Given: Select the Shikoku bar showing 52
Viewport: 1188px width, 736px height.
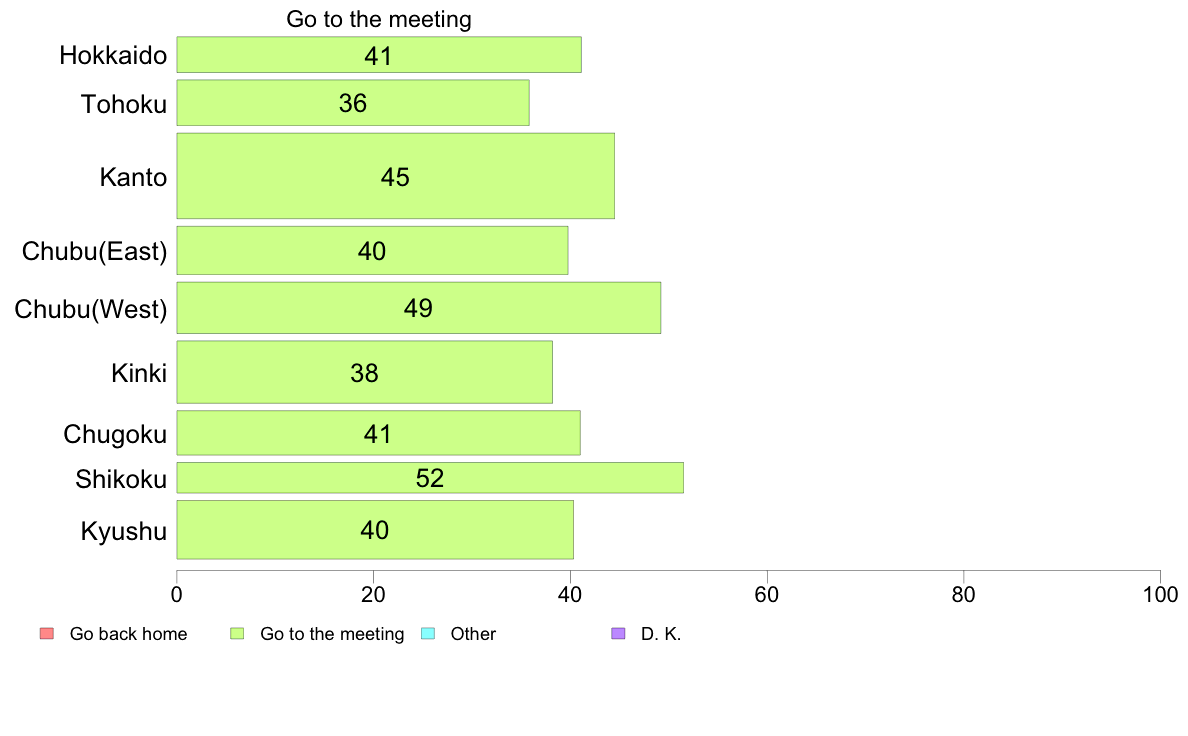Looking at the screenshot, I should (430, 478).
